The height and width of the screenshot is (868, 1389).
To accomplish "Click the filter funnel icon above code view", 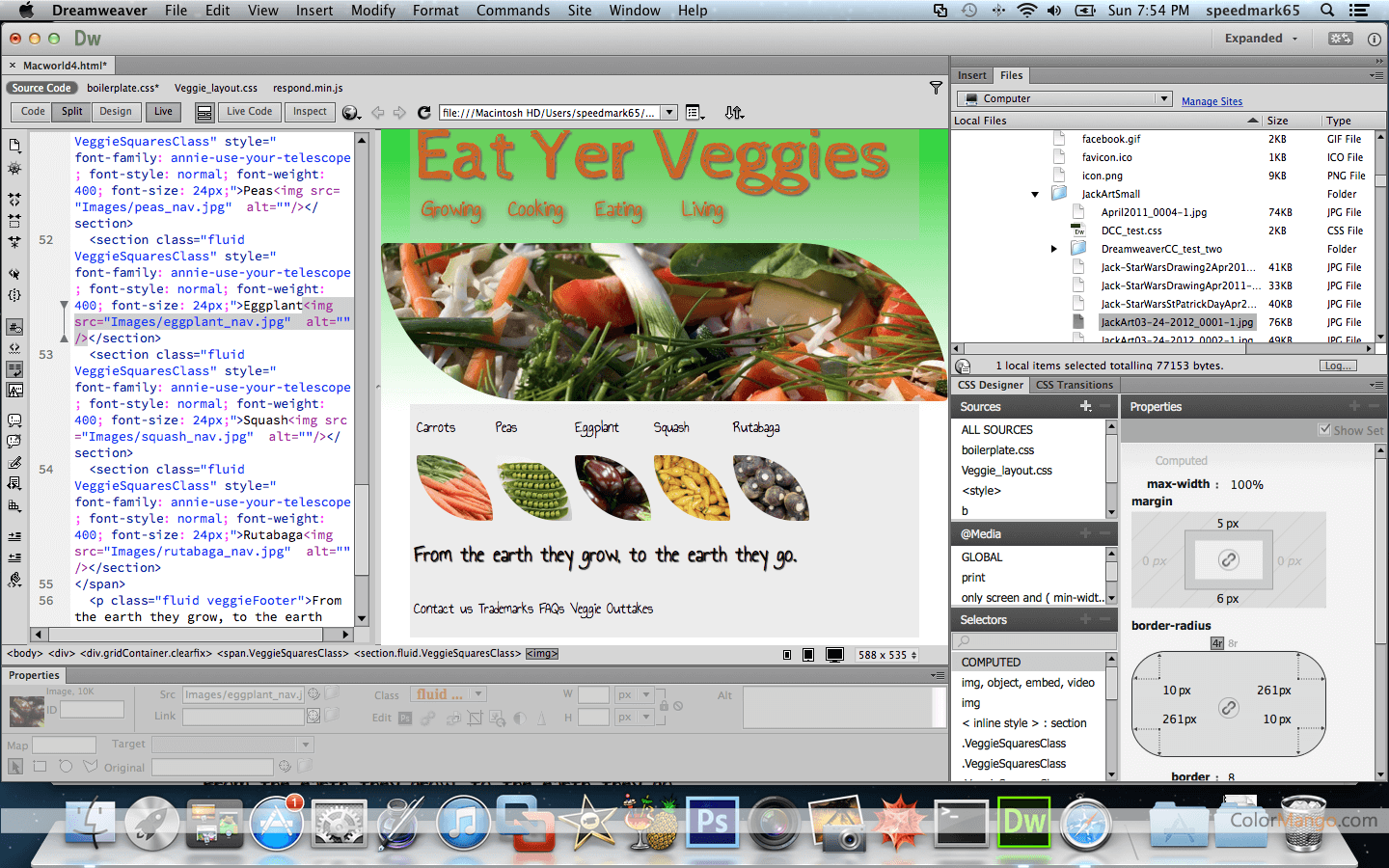I will coord(936,88).
